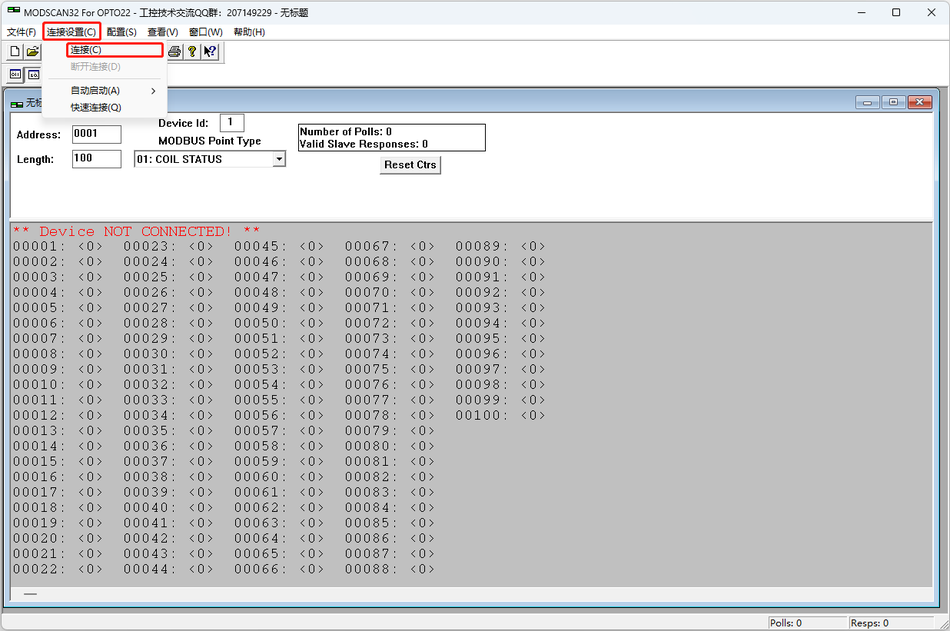The image size is (950, 631).
Task: Choose 快速连接(Q) from the menu
Action: pos(96,107)
